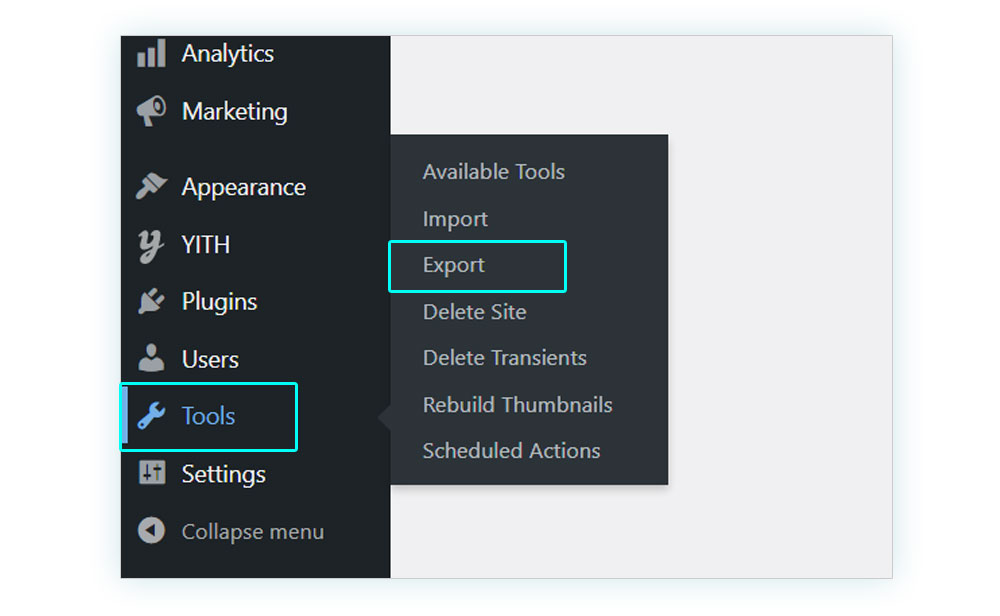Click the Appearance paintbrush icon
The image size is (1000, 616).
click(151, 187)
